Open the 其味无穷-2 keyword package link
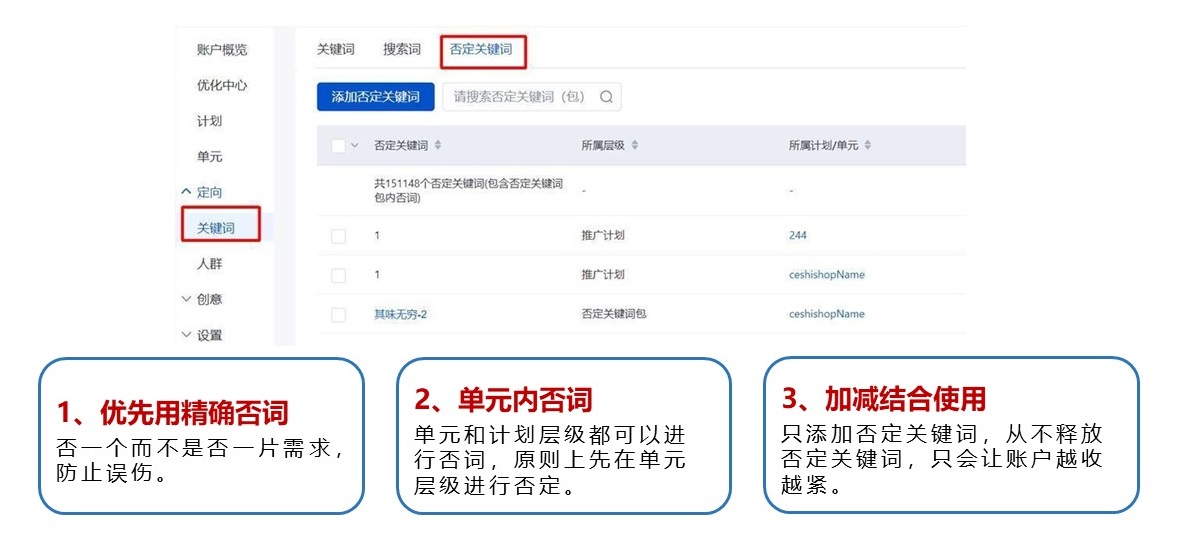The image size is (1185, 551). tap(400, 315)
